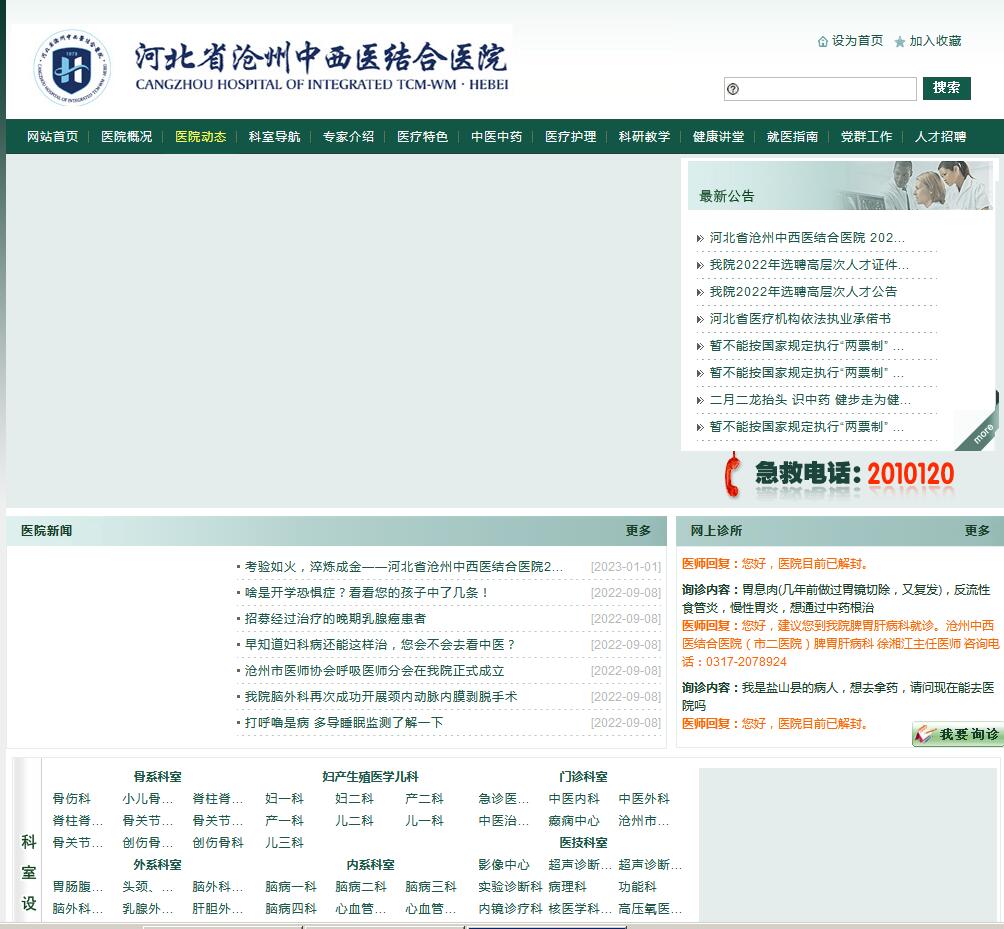
Task: Open the 医院动态 navigation menu
Action: coord(200,137)
